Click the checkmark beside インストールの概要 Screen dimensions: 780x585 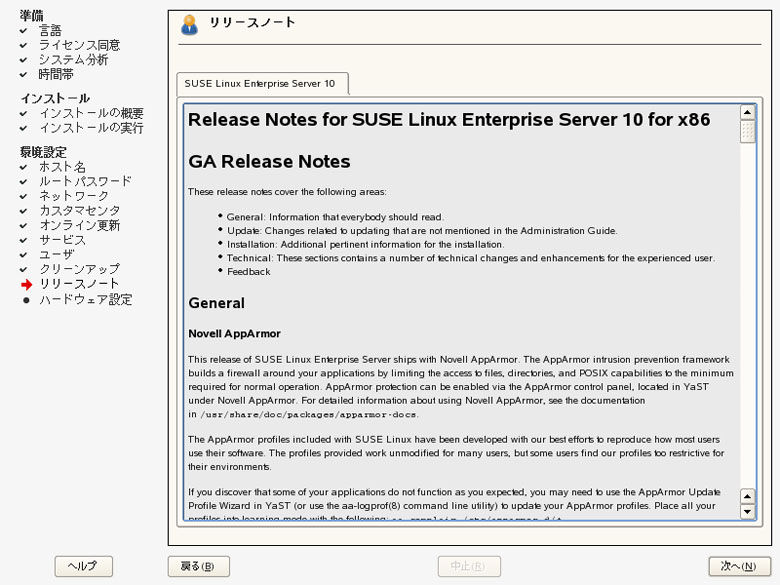click(23, 113)
